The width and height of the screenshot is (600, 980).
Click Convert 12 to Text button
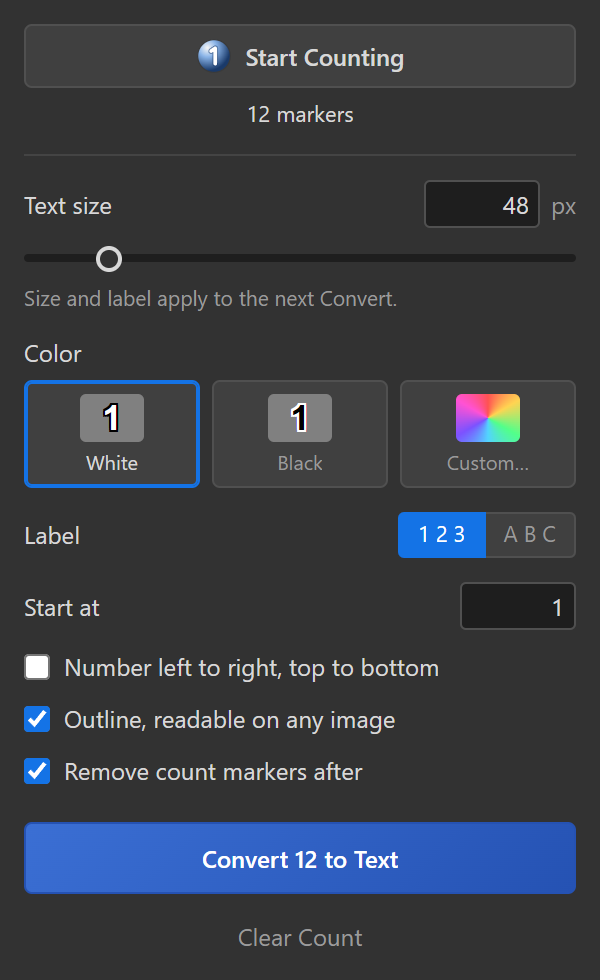[300, 858]
